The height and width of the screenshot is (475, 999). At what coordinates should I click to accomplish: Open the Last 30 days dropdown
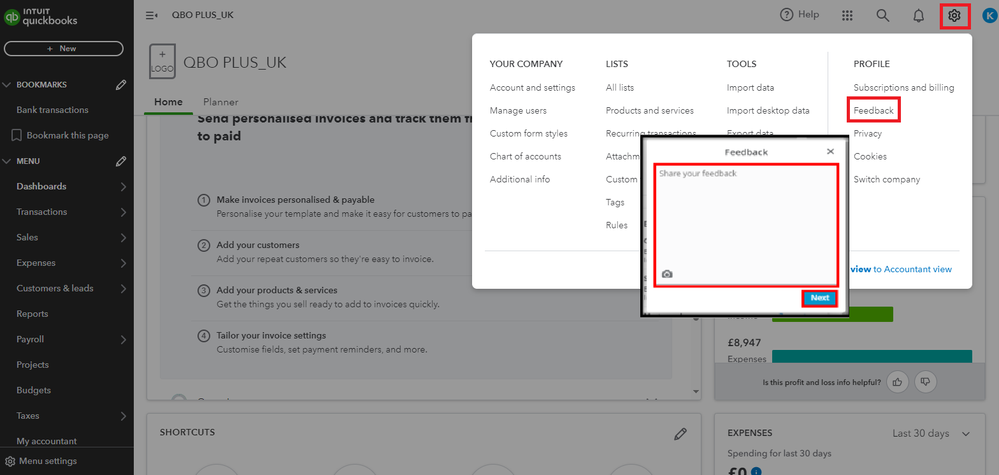(931, 434)
